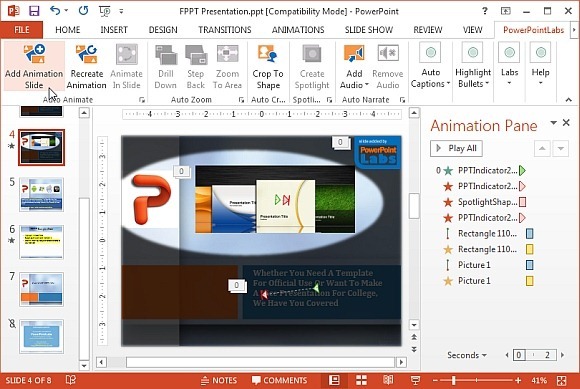Switch to the ANIMATIONS tab
Viewport: 580px width, 389px height.
298,30
